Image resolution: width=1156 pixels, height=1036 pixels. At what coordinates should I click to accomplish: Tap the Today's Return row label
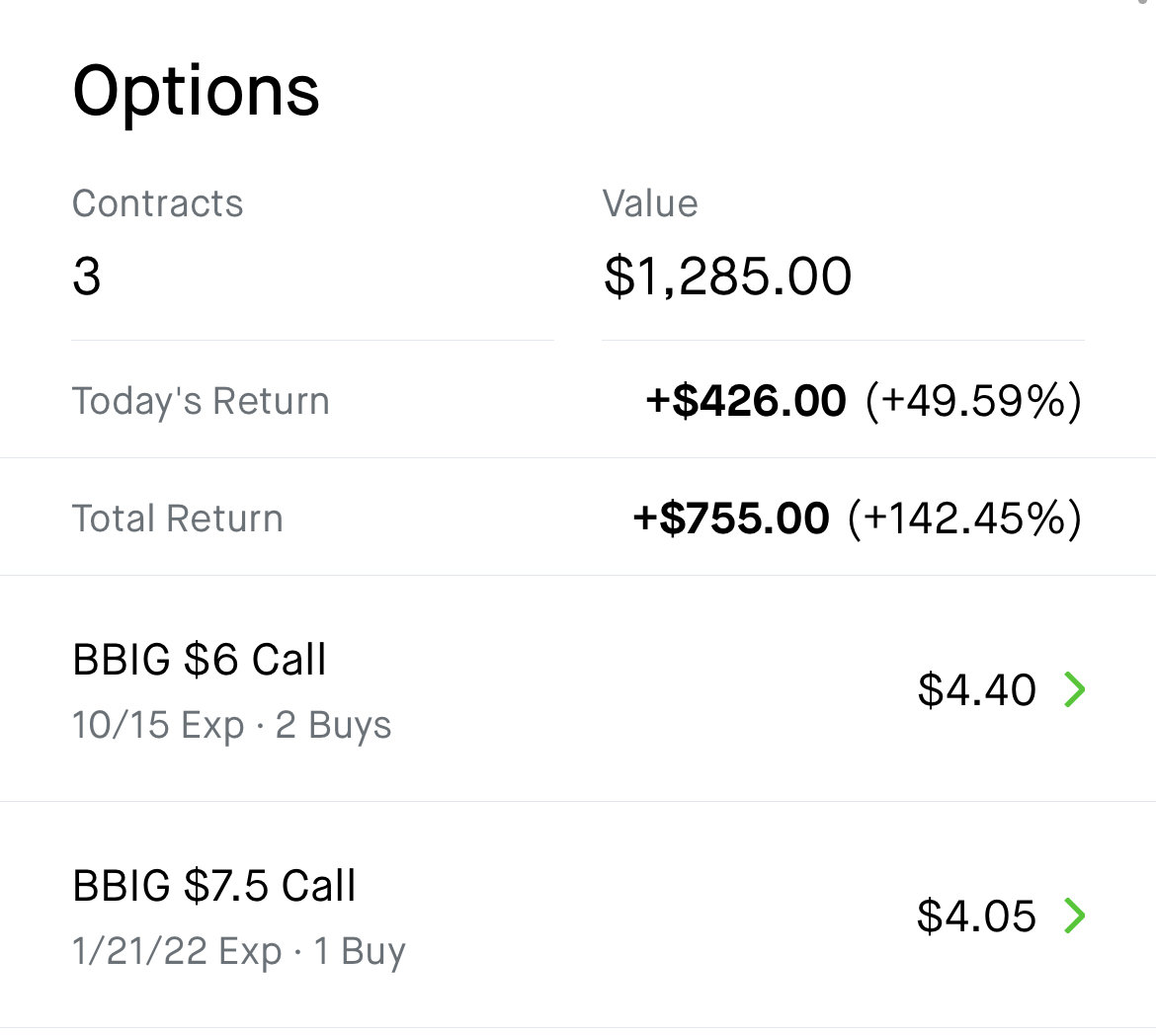[x=201, y=402]
